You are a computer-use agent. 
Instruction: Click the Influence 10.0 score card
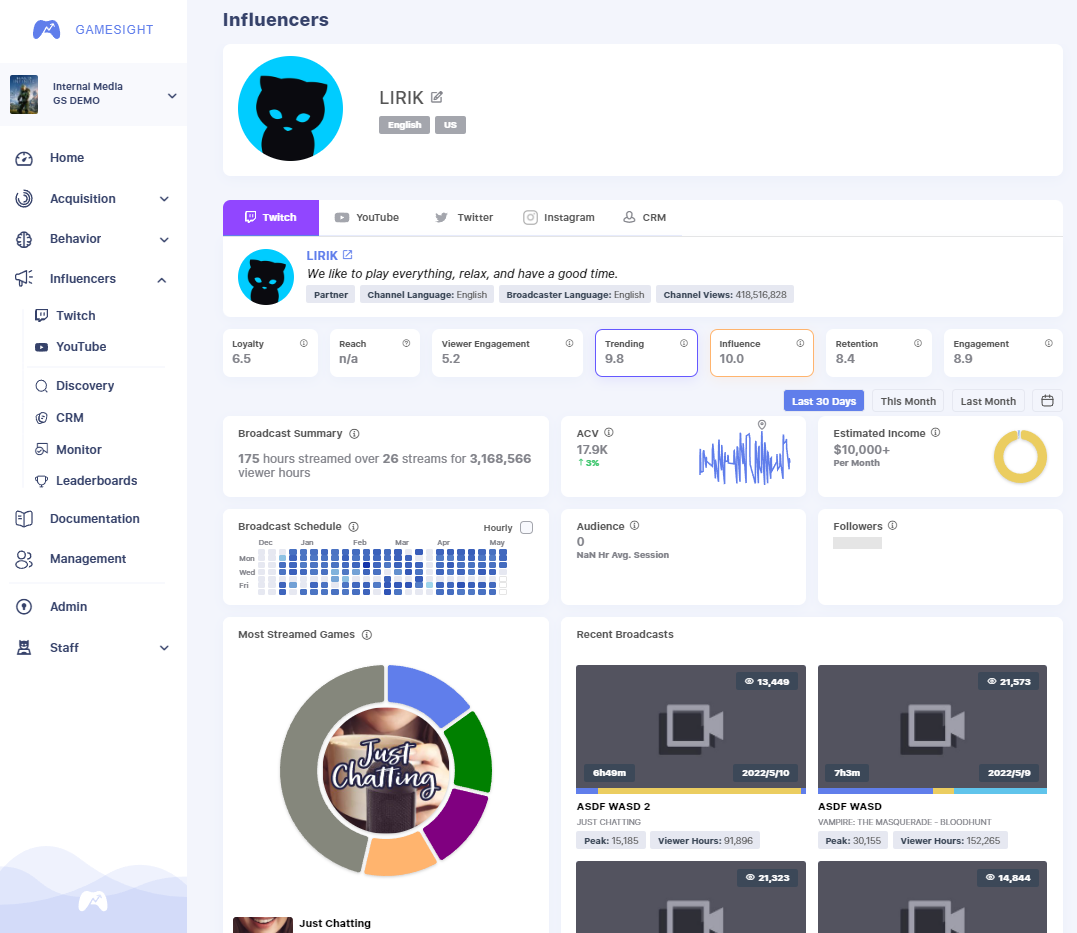tap(762, 352)
